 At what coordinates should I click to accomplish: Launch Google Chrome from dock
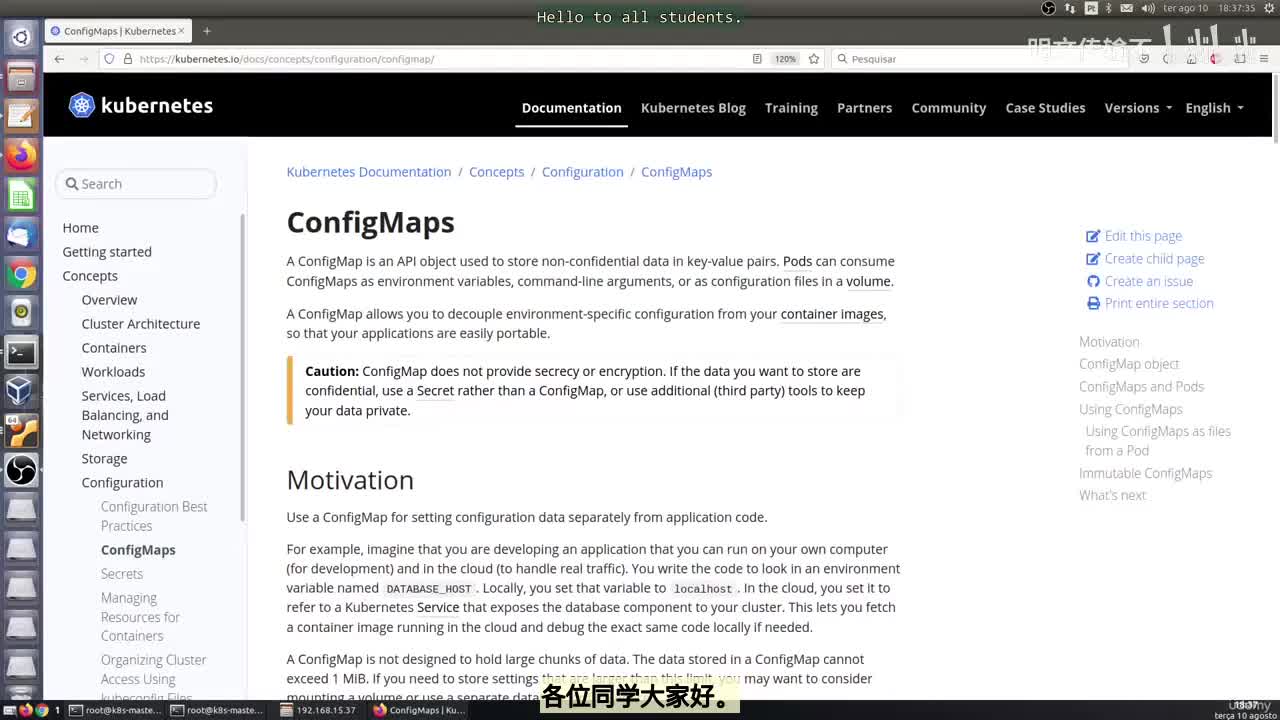21,274
